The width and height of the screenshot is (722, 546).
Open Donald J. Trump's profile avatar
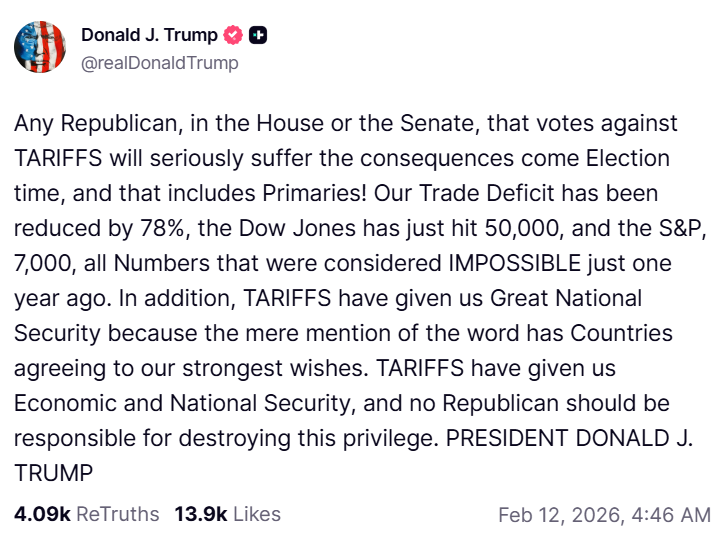point(40,48)
